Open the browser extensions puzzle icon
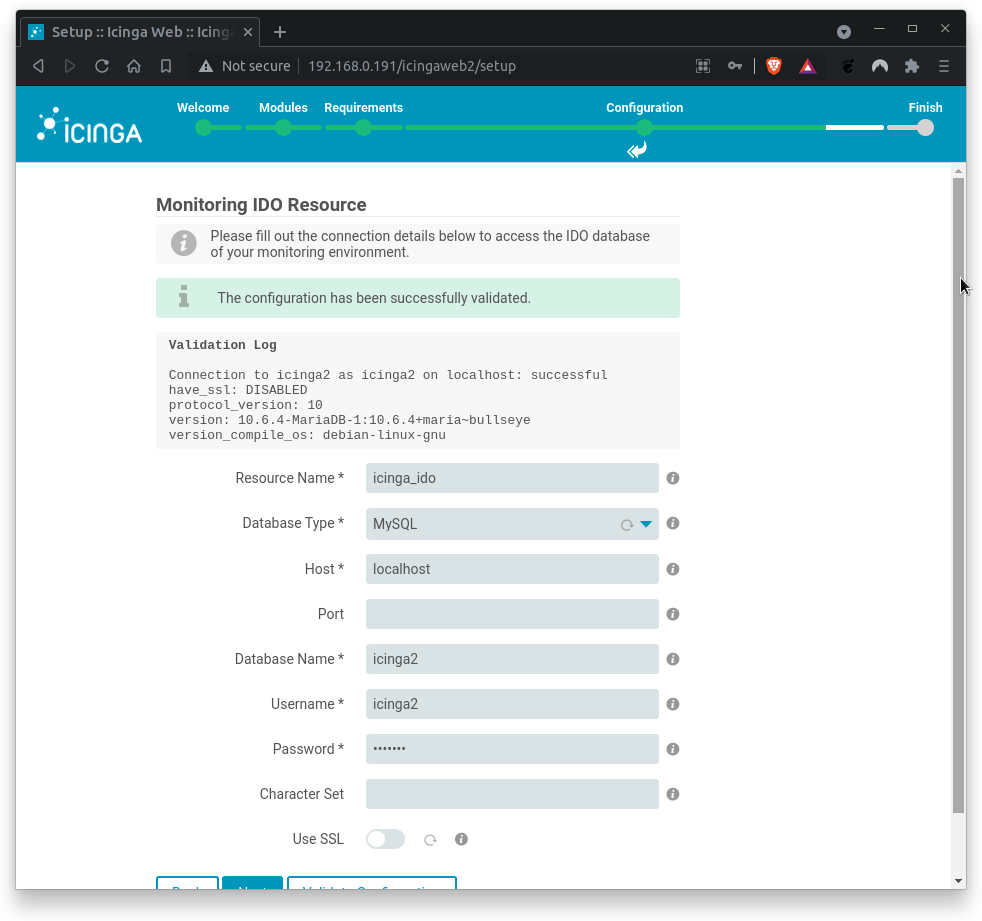This screenshot has width=982, height=921. (x=911, y=66)
